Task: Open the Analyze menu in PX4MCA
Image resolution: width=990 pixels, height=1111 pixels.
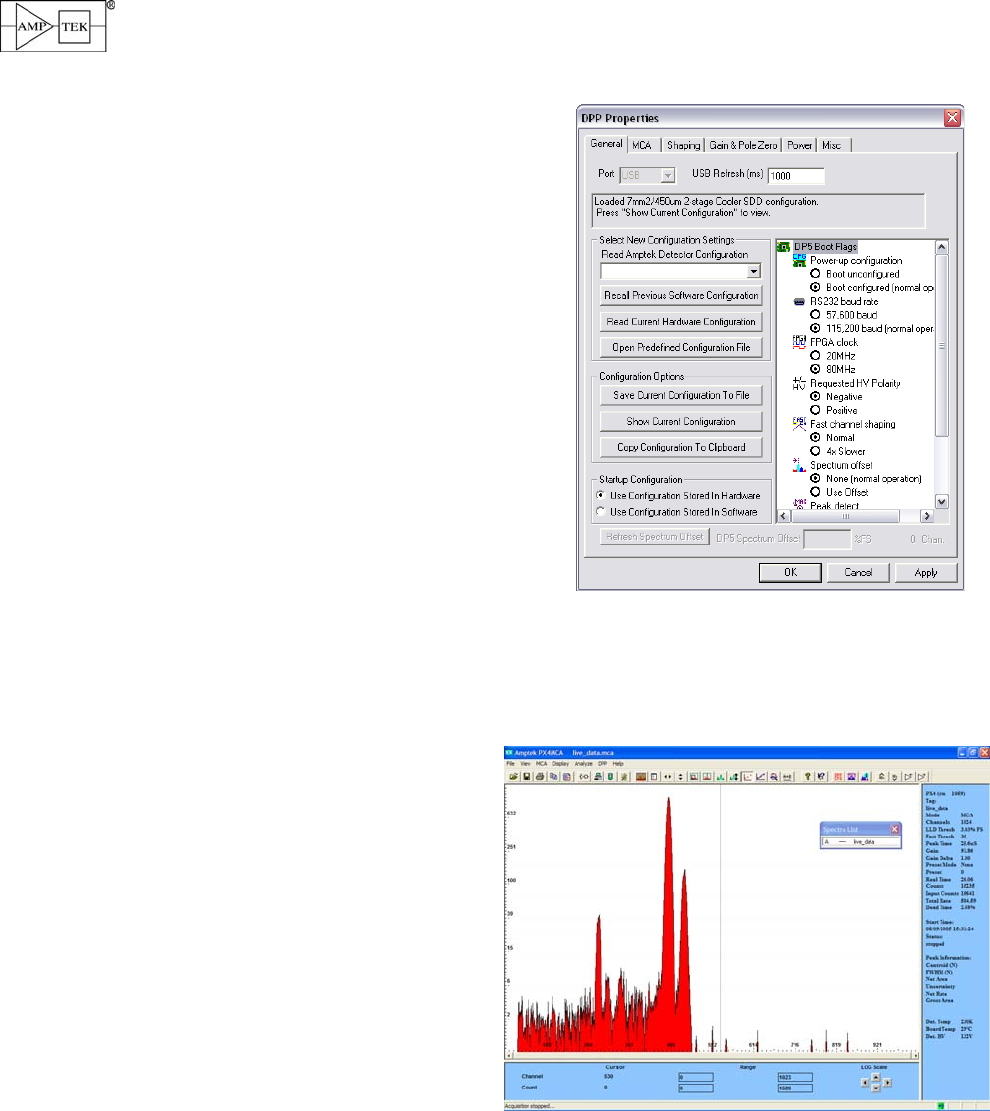Action: [x=583, y=764]
